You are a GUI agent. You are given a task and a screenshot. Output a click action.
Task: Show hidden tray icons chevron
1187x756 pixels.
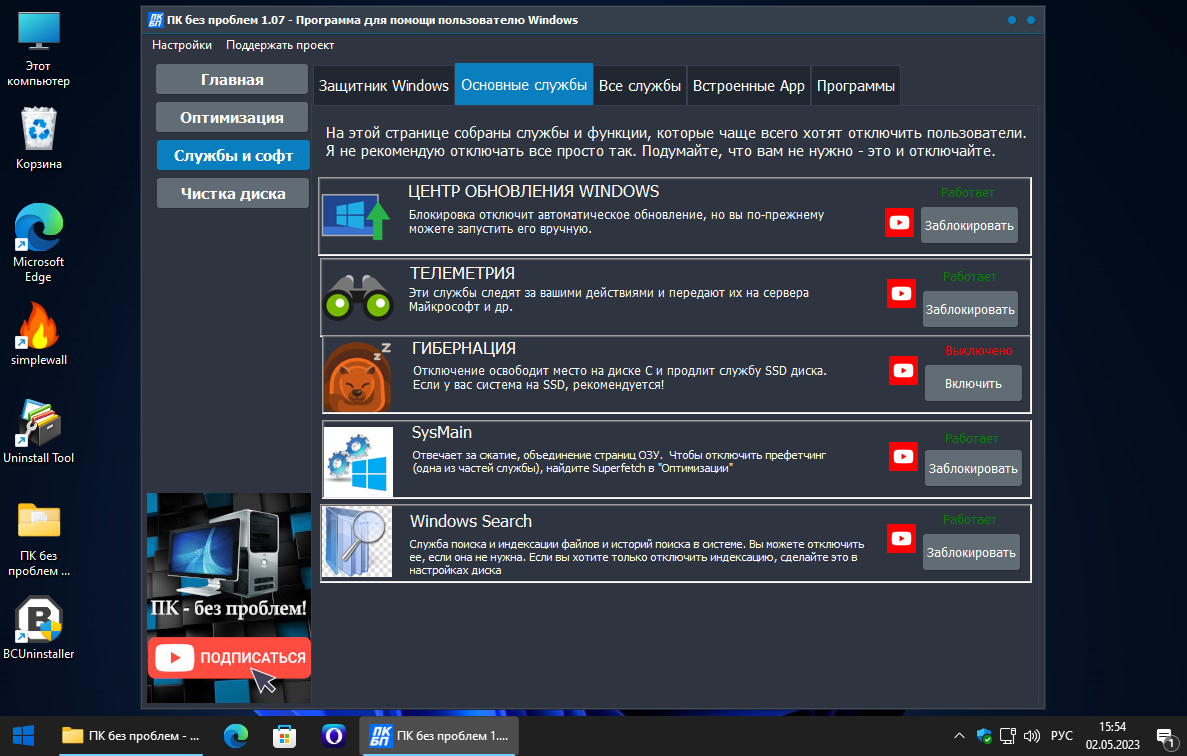tap(959, 736)
